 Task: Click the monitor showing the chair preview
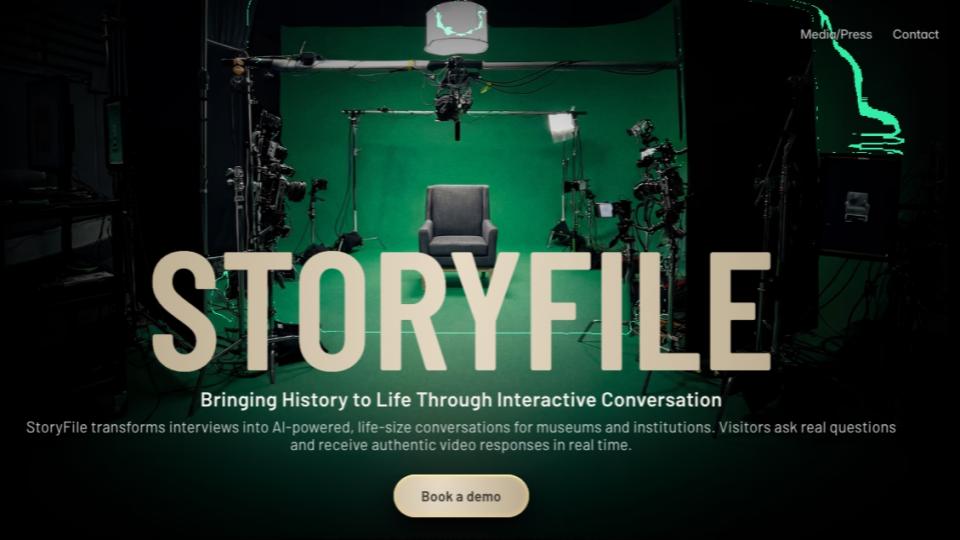(857, 205)
